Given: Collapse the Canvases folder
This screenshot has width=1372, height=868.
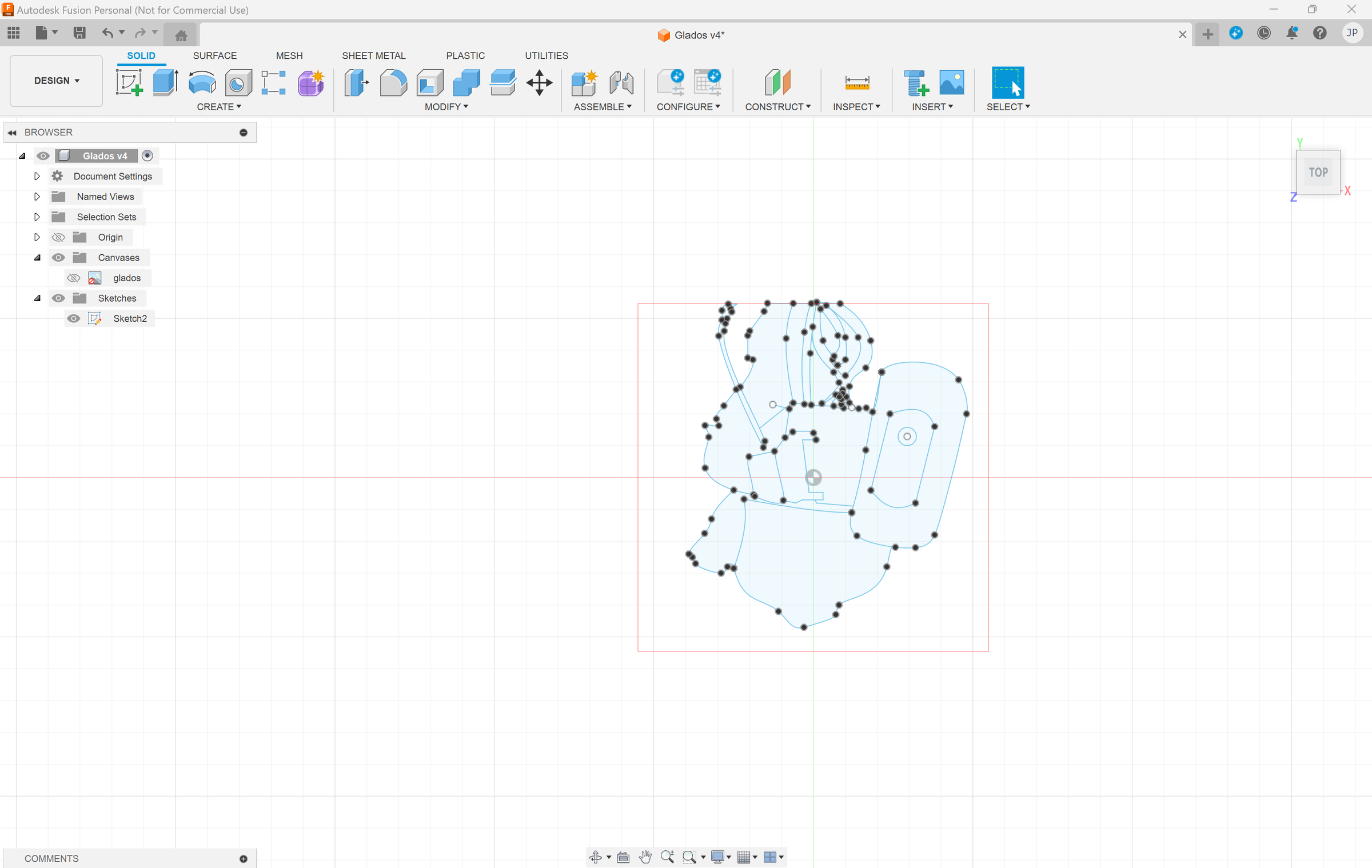Looking at the screenshot, I should pos(37,258).
